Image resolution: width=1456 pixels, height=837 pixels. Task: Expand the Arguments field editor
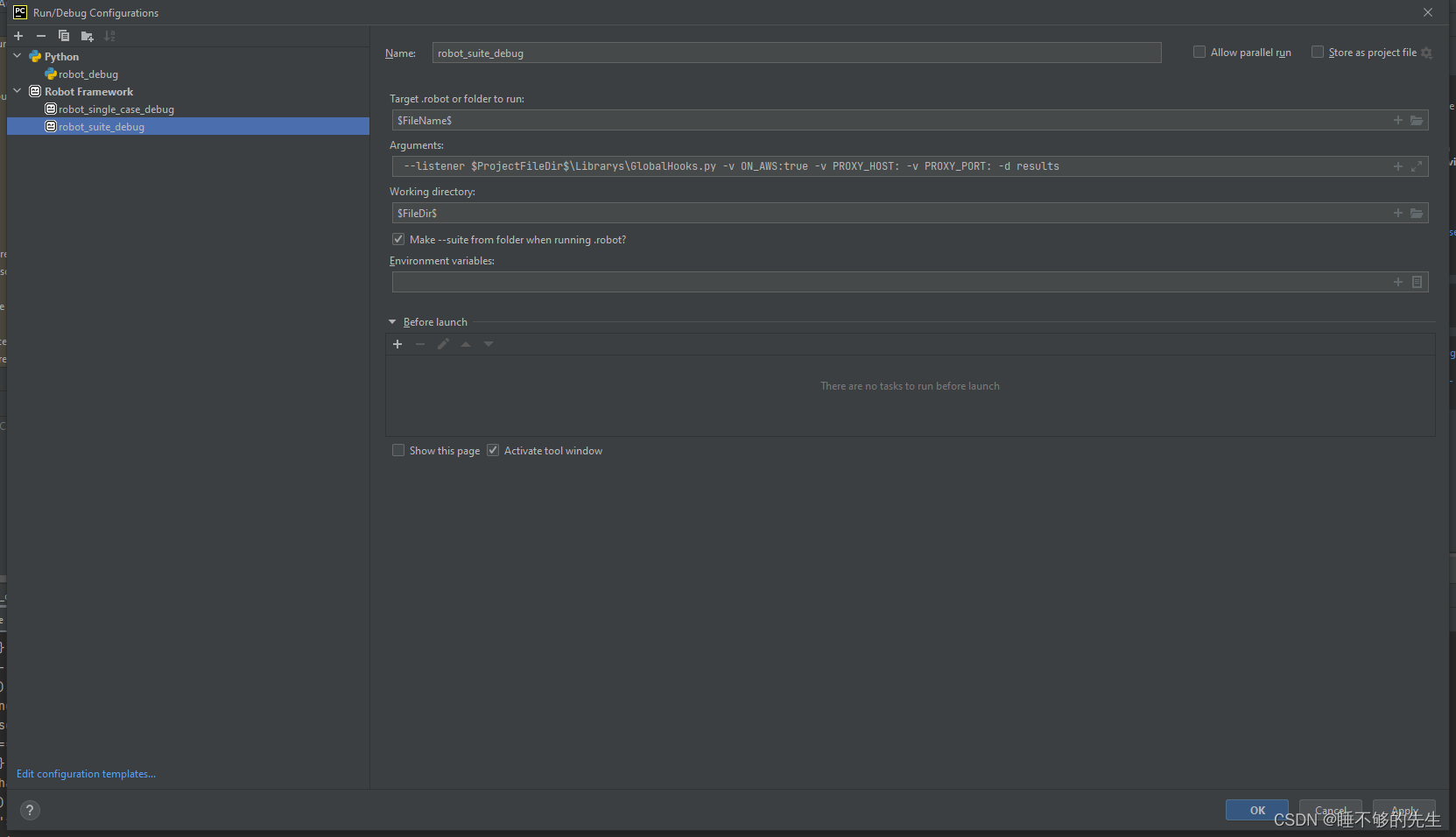pos(1418,166)
